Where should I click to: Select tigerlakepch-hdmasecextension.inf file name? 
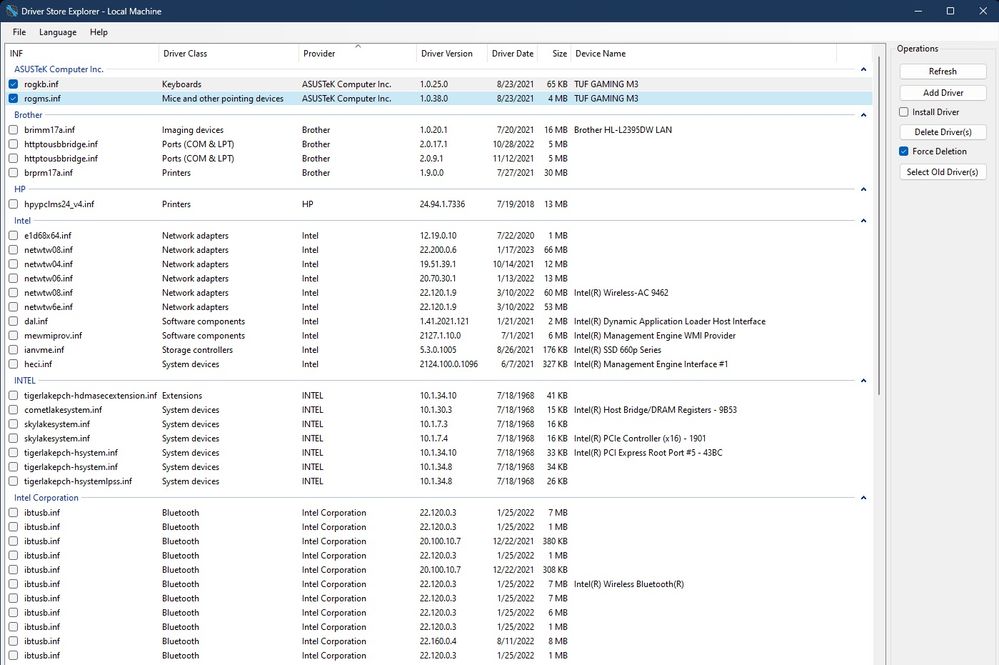click(90, 395)
